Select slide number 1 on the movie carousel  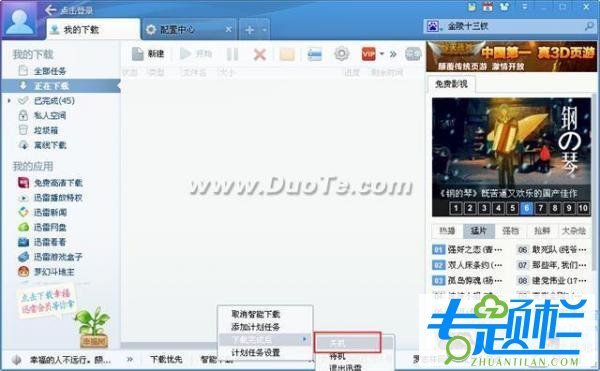pyautogui.click(x=455, y=208)
